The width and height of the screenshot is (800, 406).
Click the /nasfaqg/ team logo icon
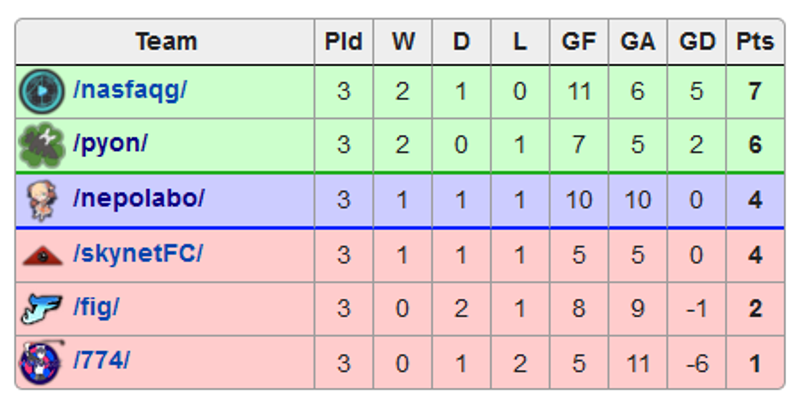[42, 92]
